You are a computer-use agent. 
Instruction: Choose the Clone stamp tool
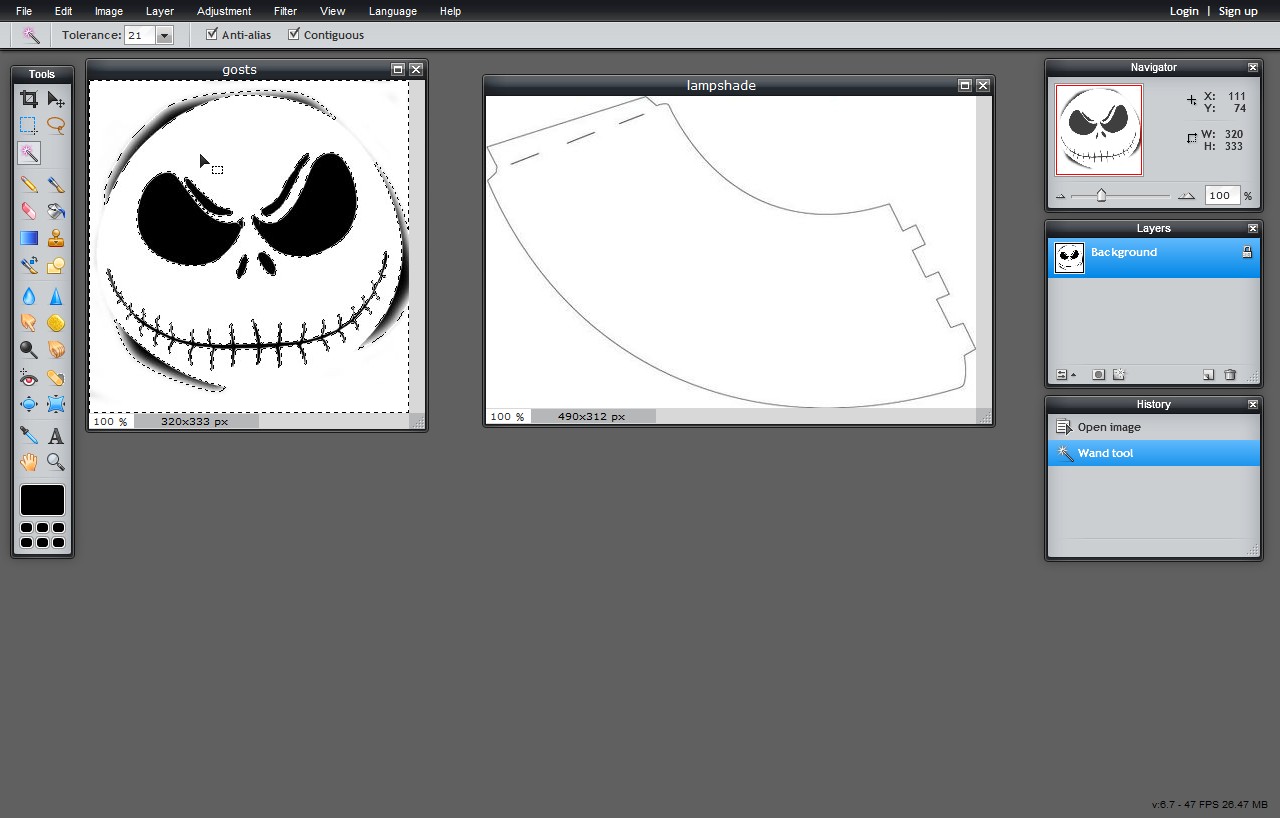coord(56,238)
